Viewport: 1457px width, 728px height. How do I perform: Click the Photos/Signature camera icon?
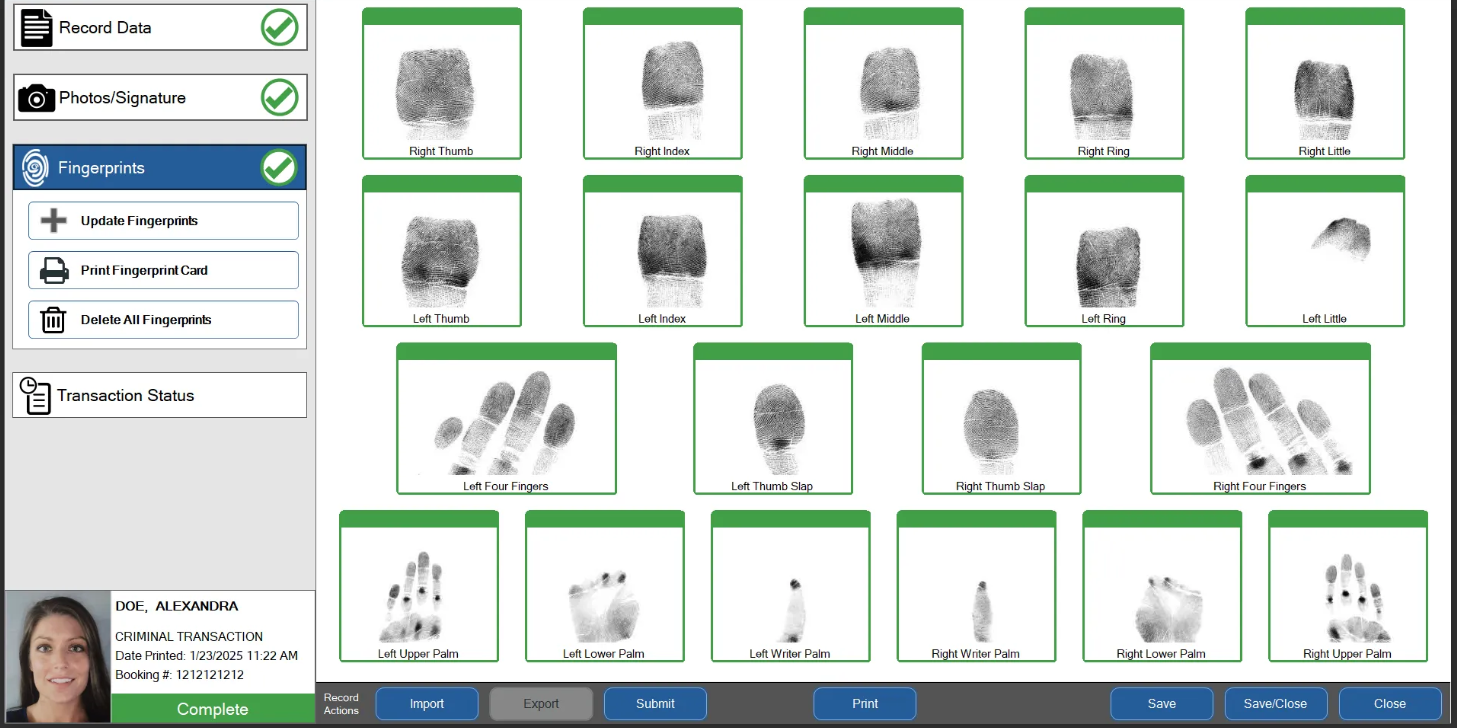[36, 98]
